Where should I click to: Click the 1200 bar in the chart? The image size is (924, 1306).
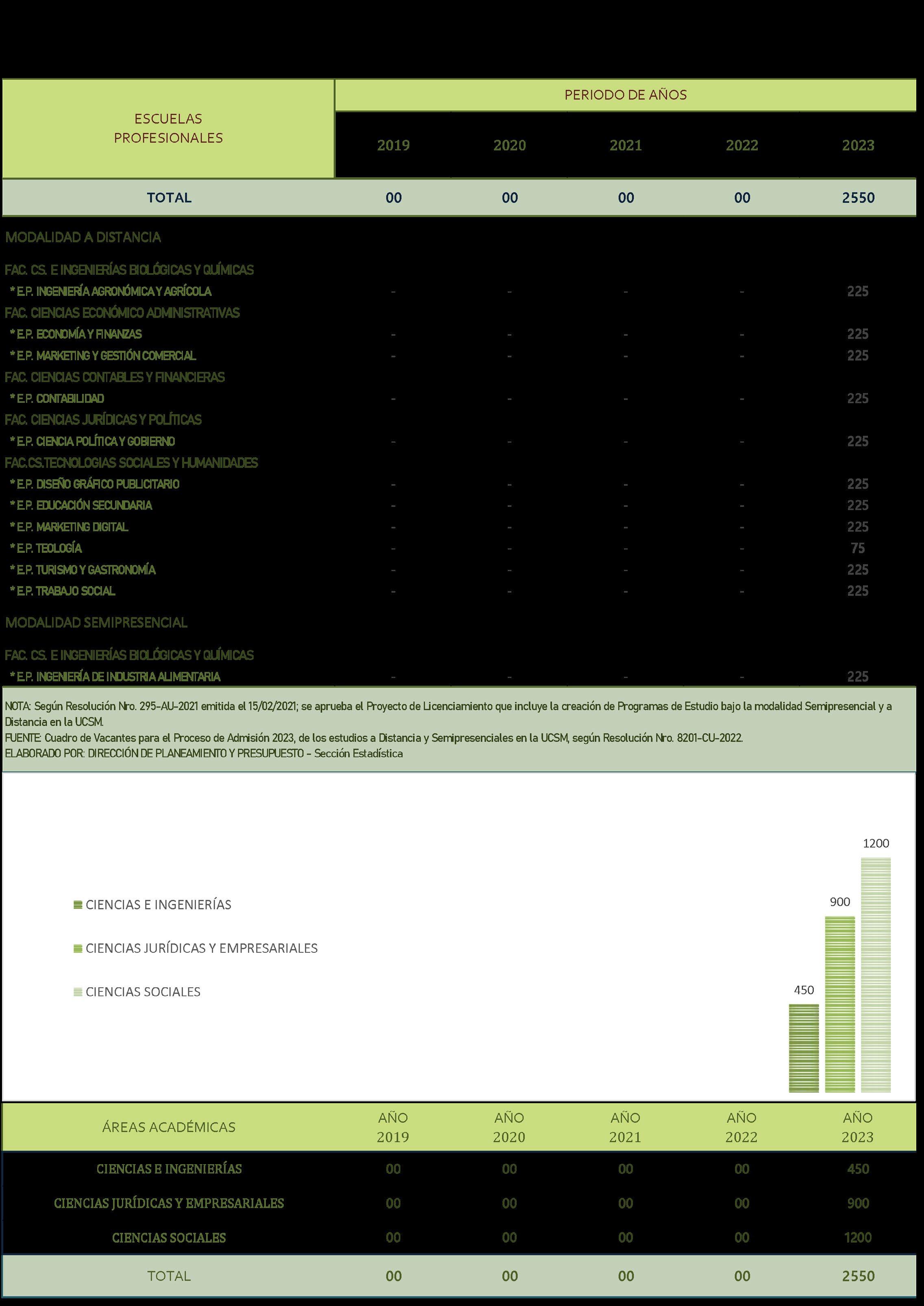tap(875, 975)
